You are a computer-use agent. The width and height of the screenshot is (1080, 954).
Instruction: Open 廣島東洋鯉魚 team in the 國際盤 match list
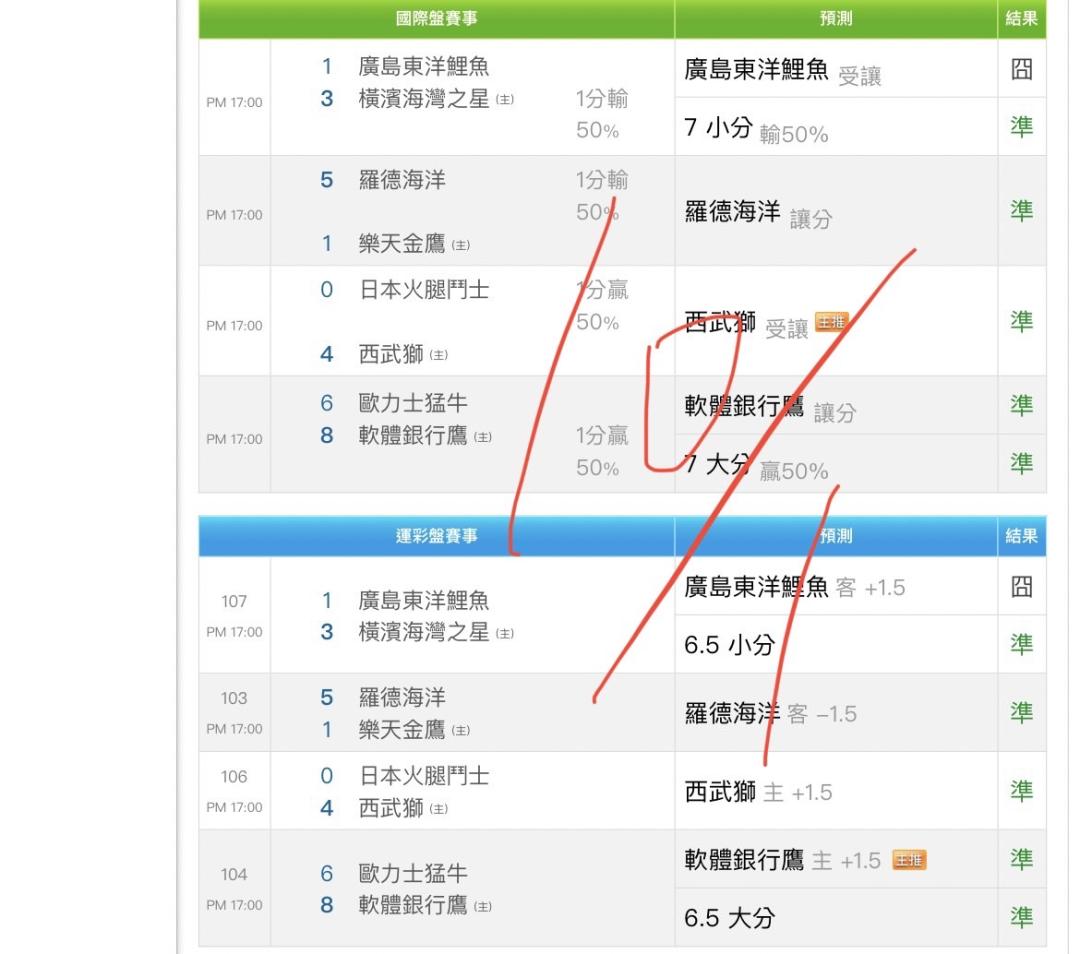tap(424, 67)
